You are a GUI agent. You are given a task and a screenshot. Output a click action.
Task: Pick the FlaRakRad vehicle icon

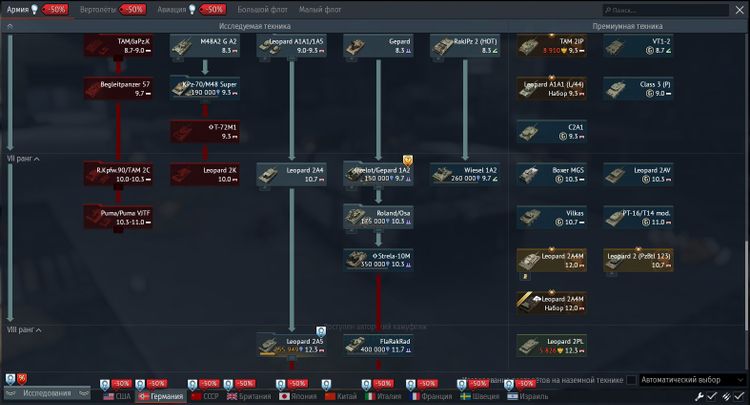coord(378,345)
